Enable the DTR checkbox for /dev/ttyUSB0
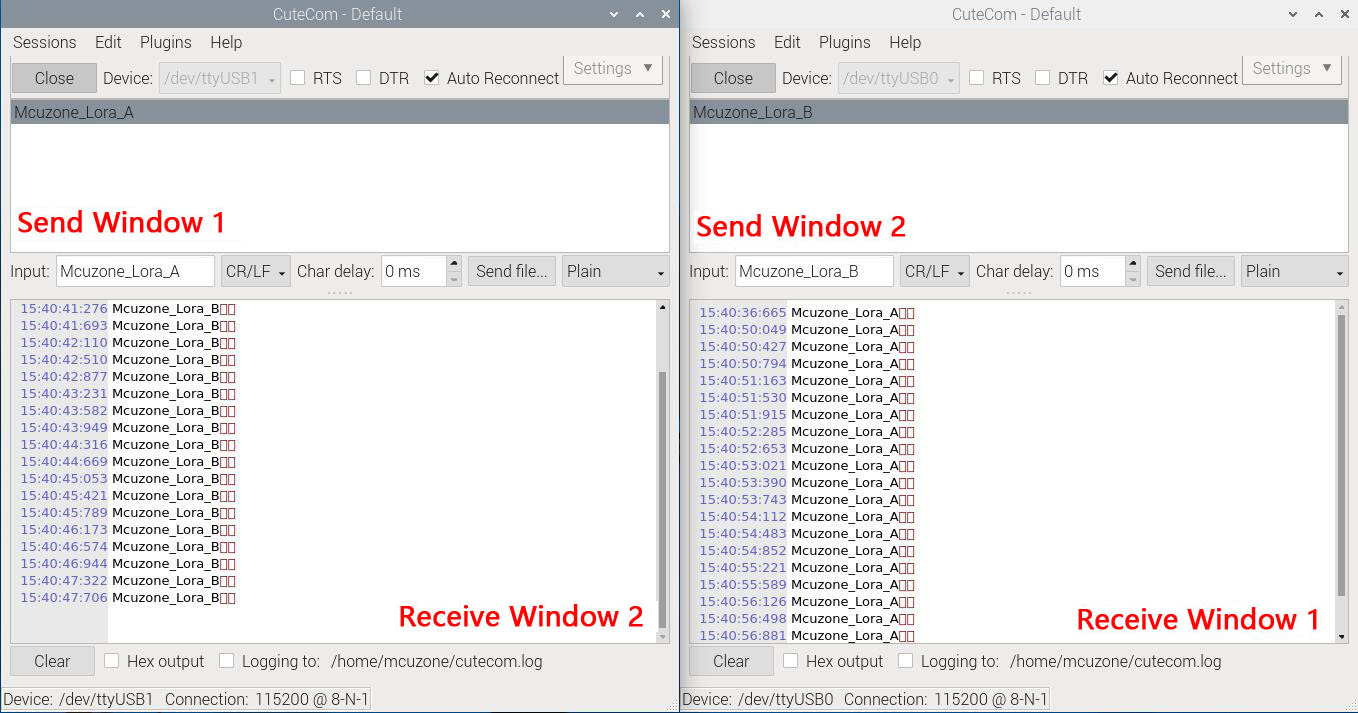 1043,78
